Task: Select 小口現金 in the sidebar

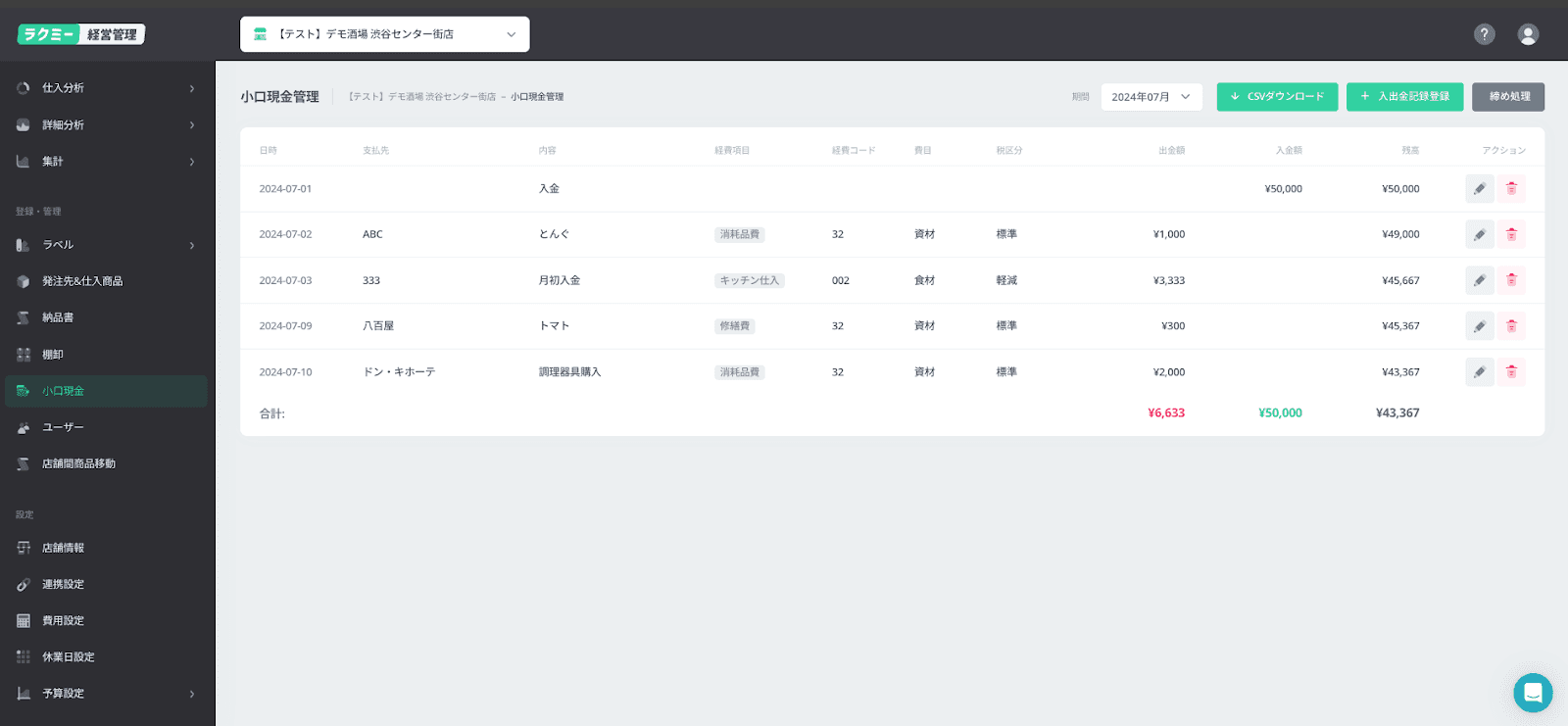Action: pyautogui.click(x=106, y=391)
